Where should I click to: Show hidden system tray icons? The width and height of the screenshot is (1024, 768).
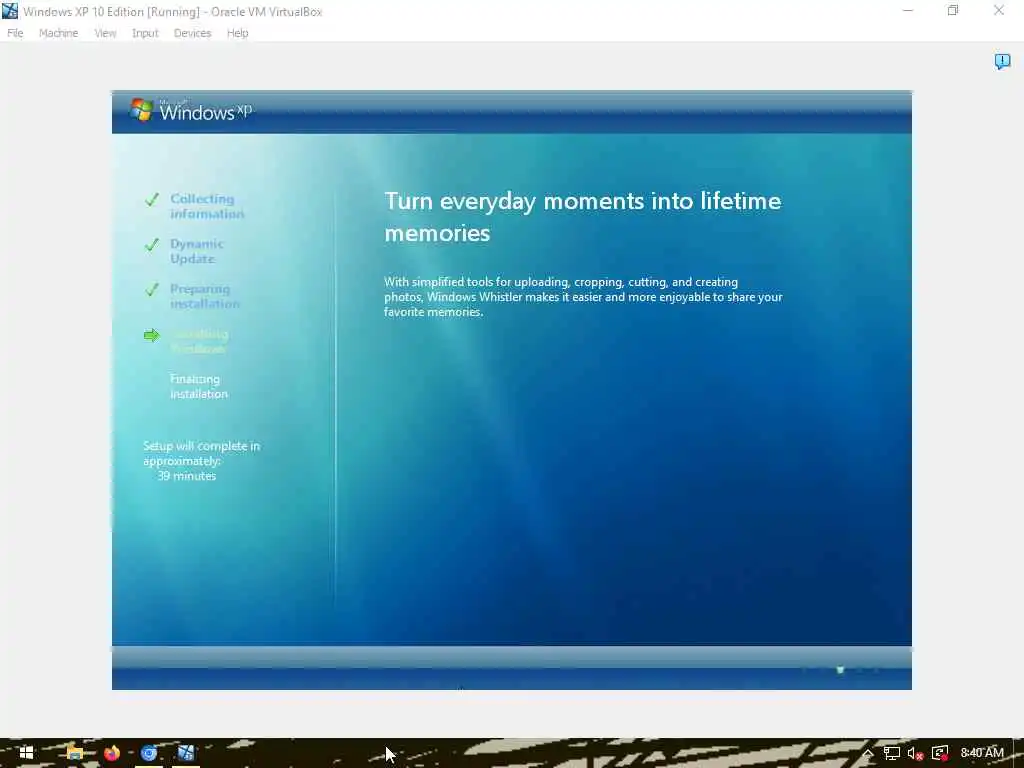[x=867, y=753]
